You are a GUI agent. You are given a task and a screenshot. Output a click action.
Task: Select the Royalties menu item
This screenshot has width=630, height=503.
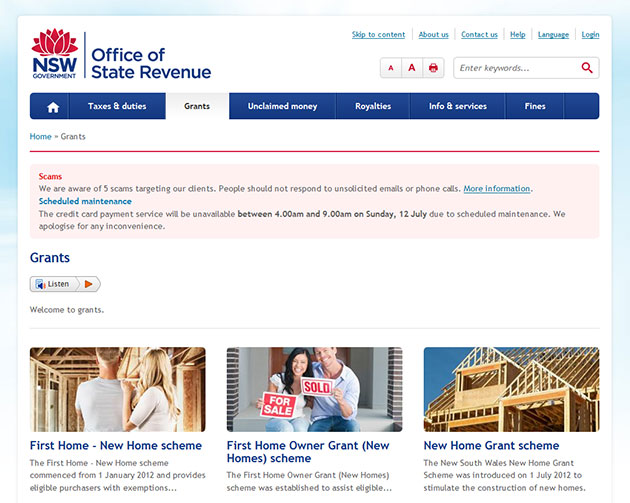tap(373, 106)
